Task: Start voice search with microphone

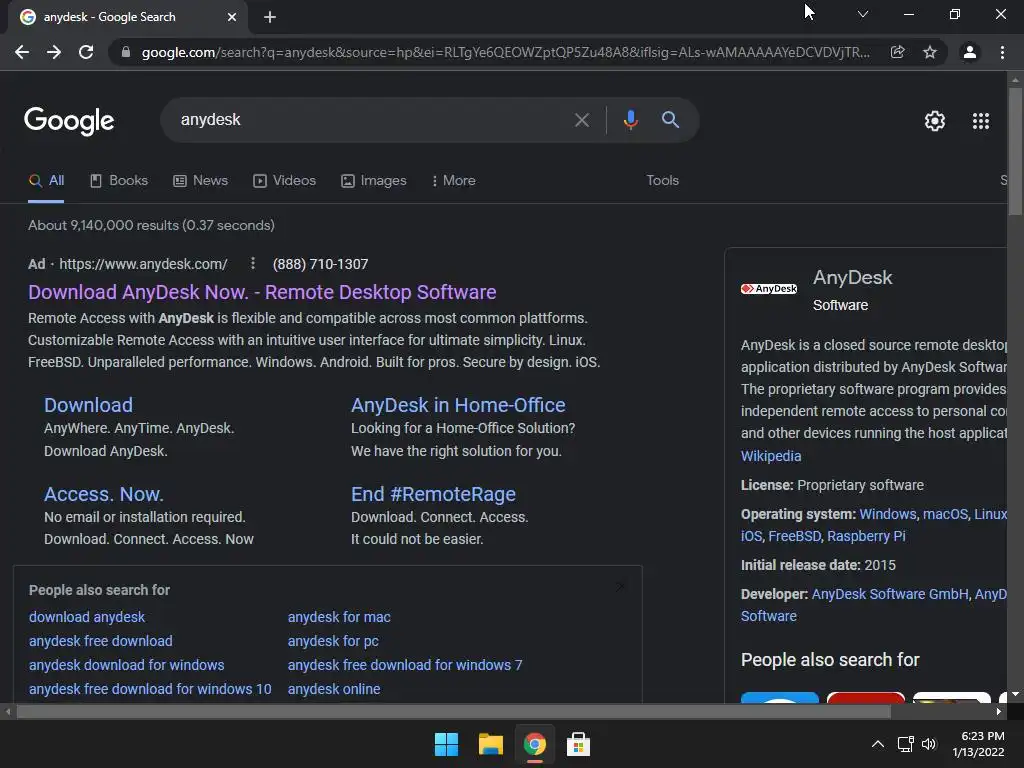Action: [630, 120]
